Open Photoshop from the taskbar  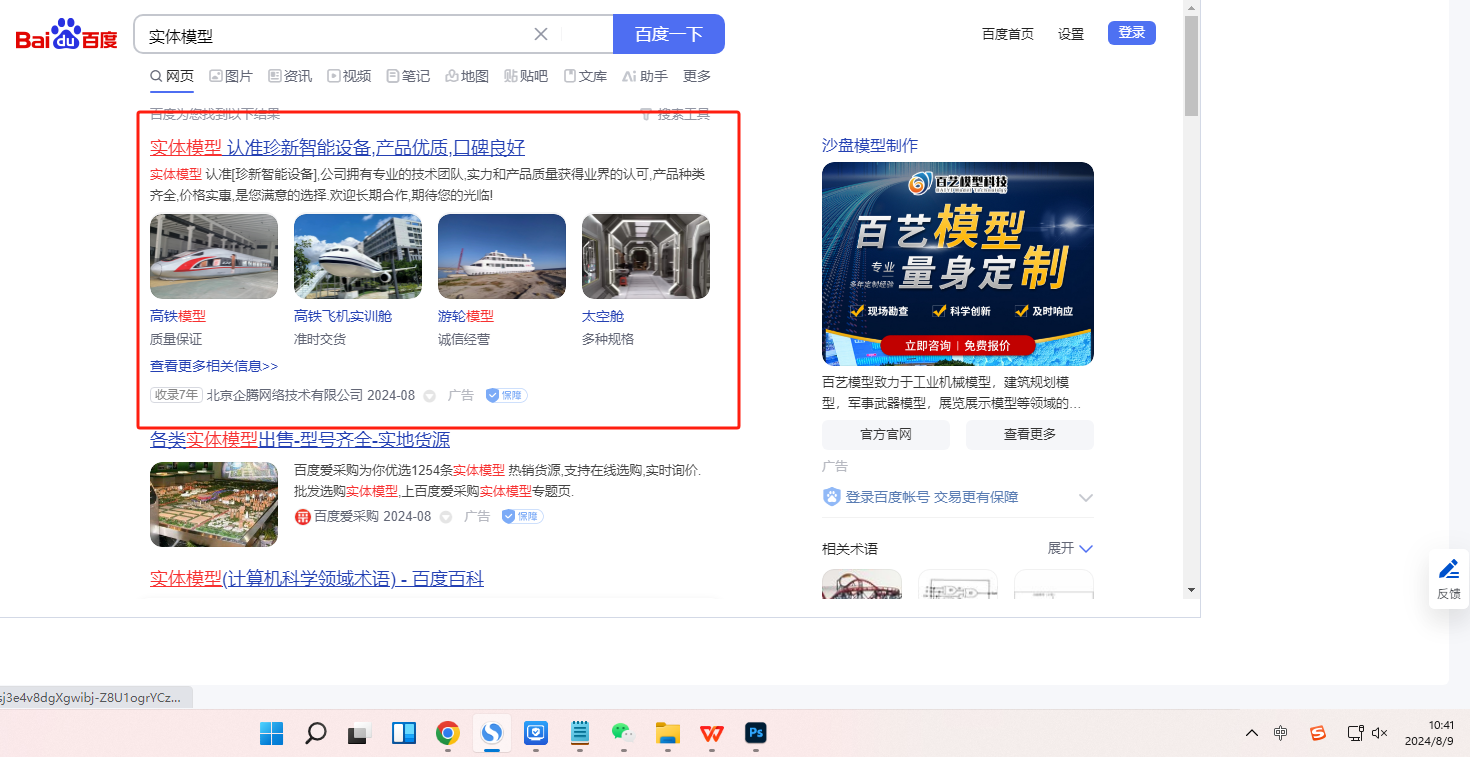click(x=756, y=734)
